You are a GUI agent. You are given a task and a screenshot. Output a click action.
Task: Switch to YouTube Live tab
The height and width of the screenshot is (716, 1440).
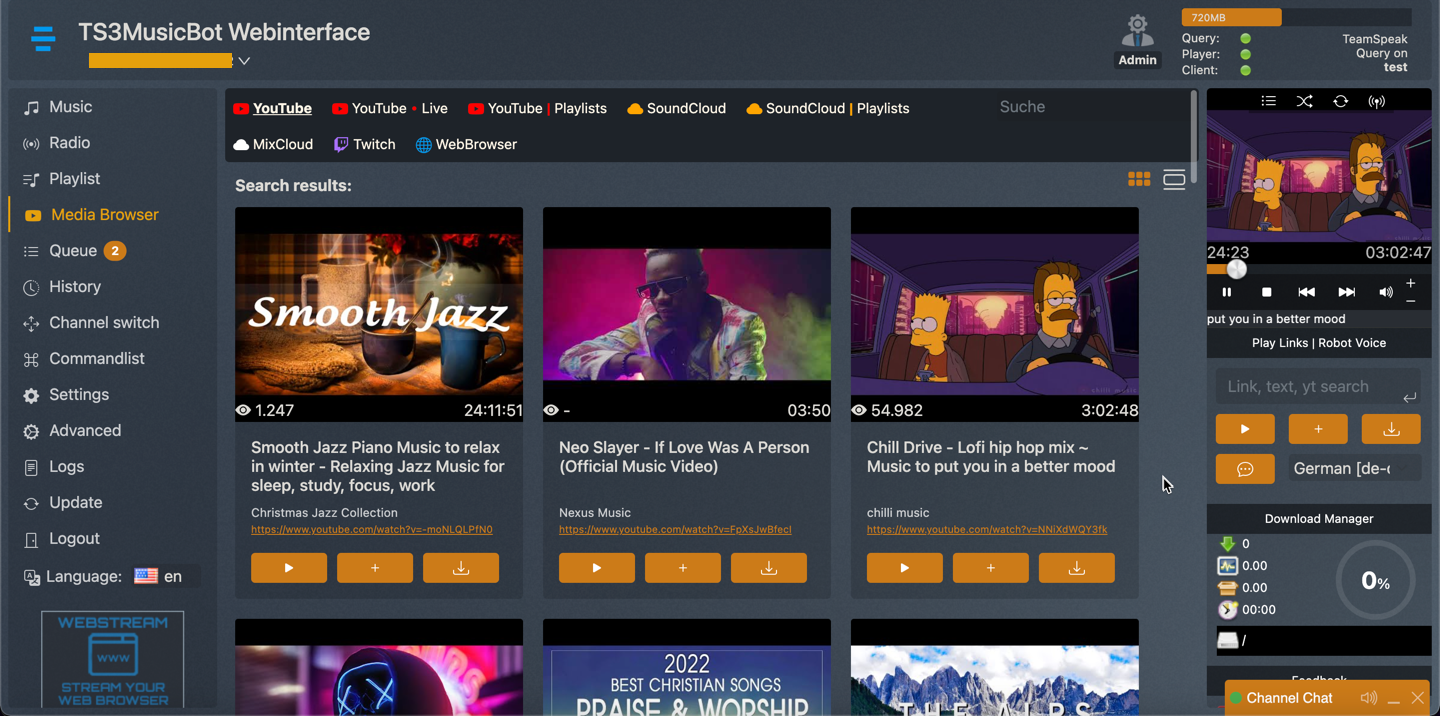[x=389, y=108]
